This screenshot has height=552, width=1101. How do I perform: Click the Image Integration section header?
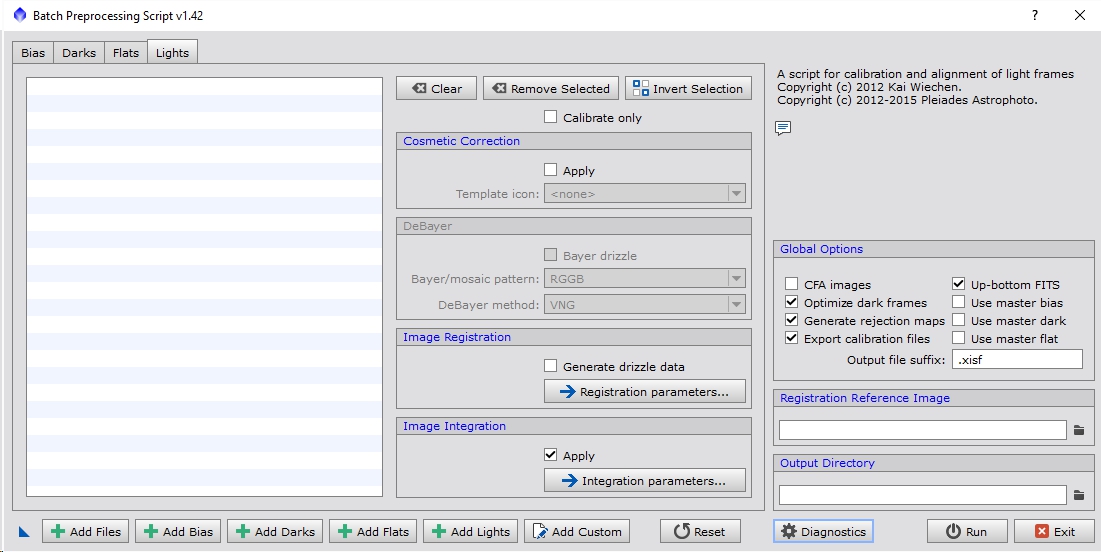coord(574,426)
